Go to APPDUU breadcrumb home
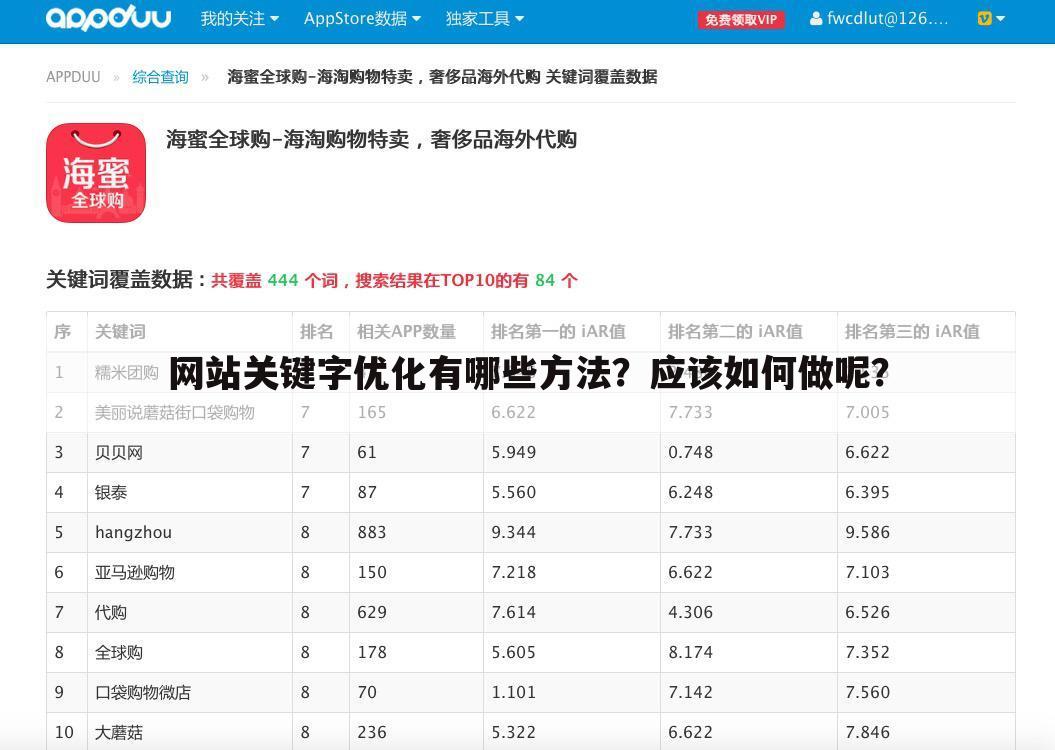Image resolution: width=1055 pixels, height=750 pixels. pos(73,77)
